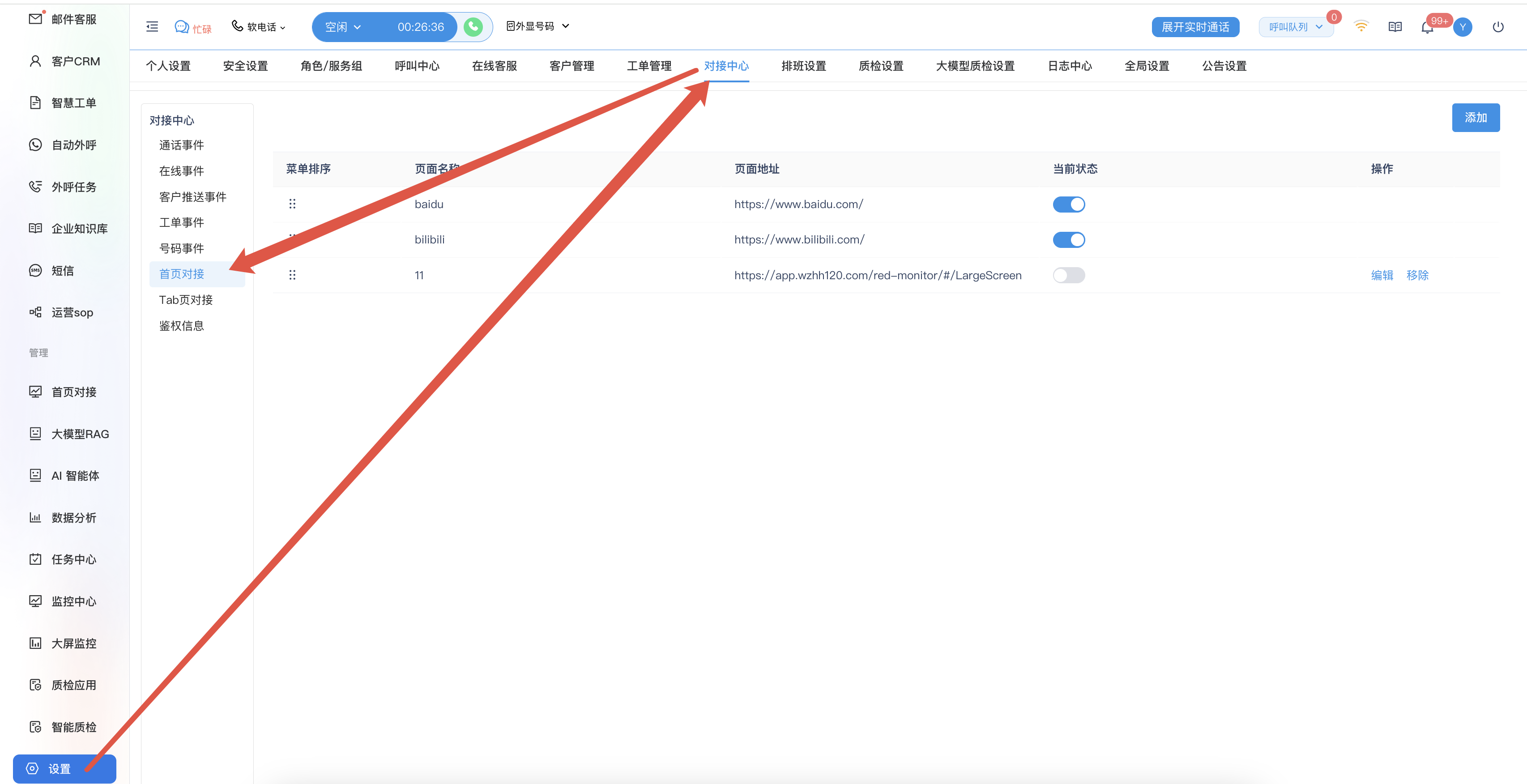Select 号码事件 in submenu
Viewport: 1527px width, 784px height.
coord(181,248)
